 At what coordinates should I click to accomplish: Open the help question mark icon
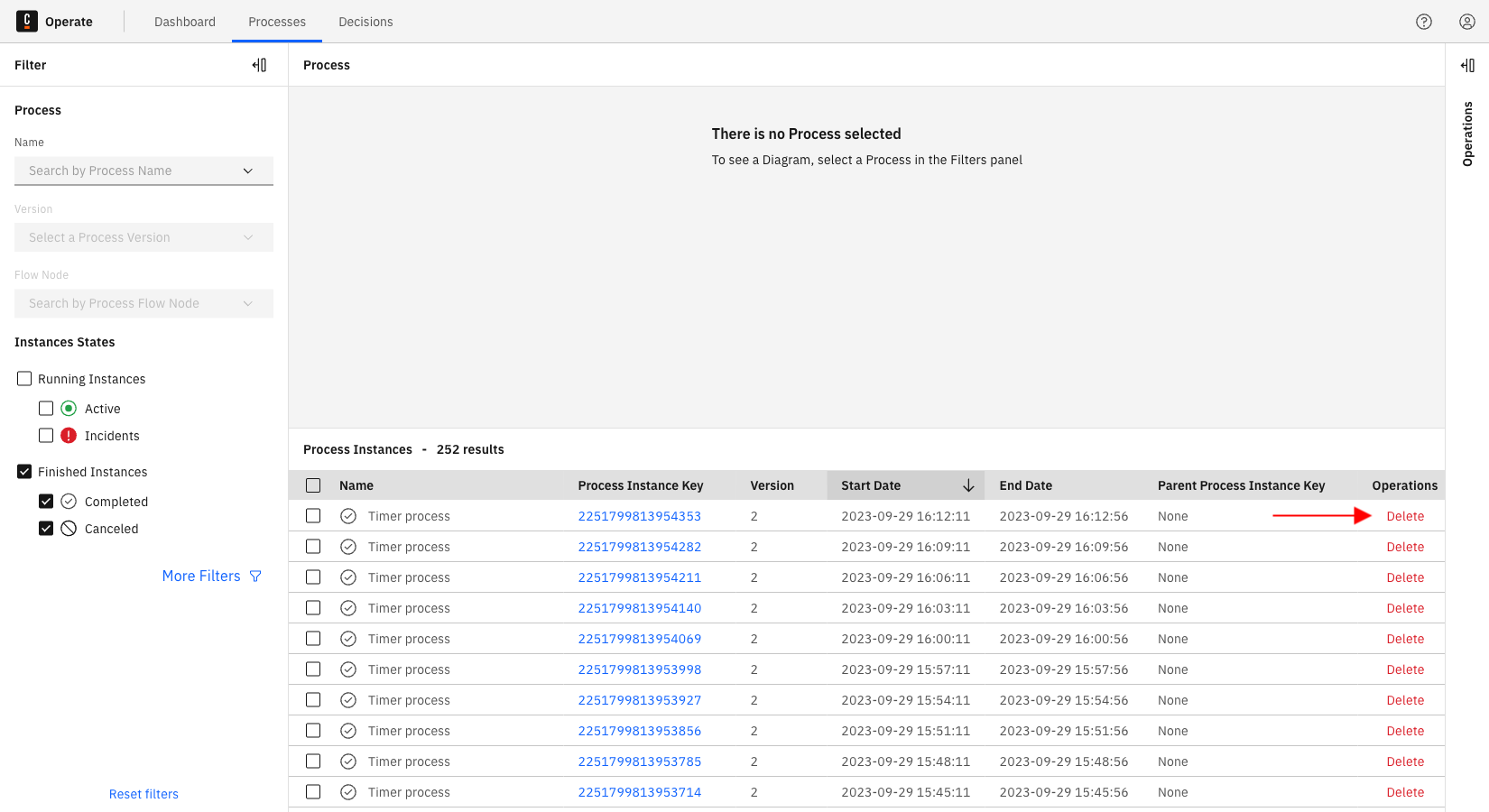1424,22
